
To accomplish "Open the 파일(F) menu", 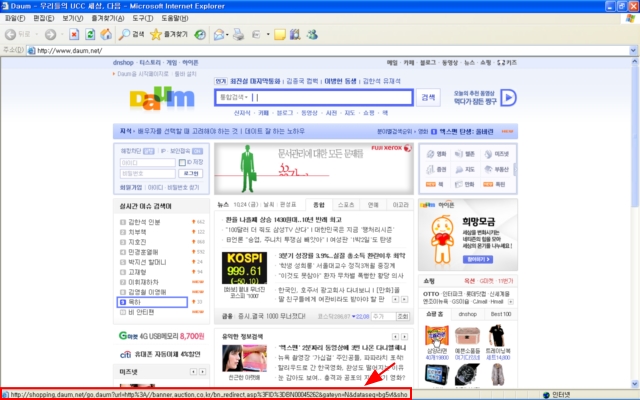I will pos(15,18).
